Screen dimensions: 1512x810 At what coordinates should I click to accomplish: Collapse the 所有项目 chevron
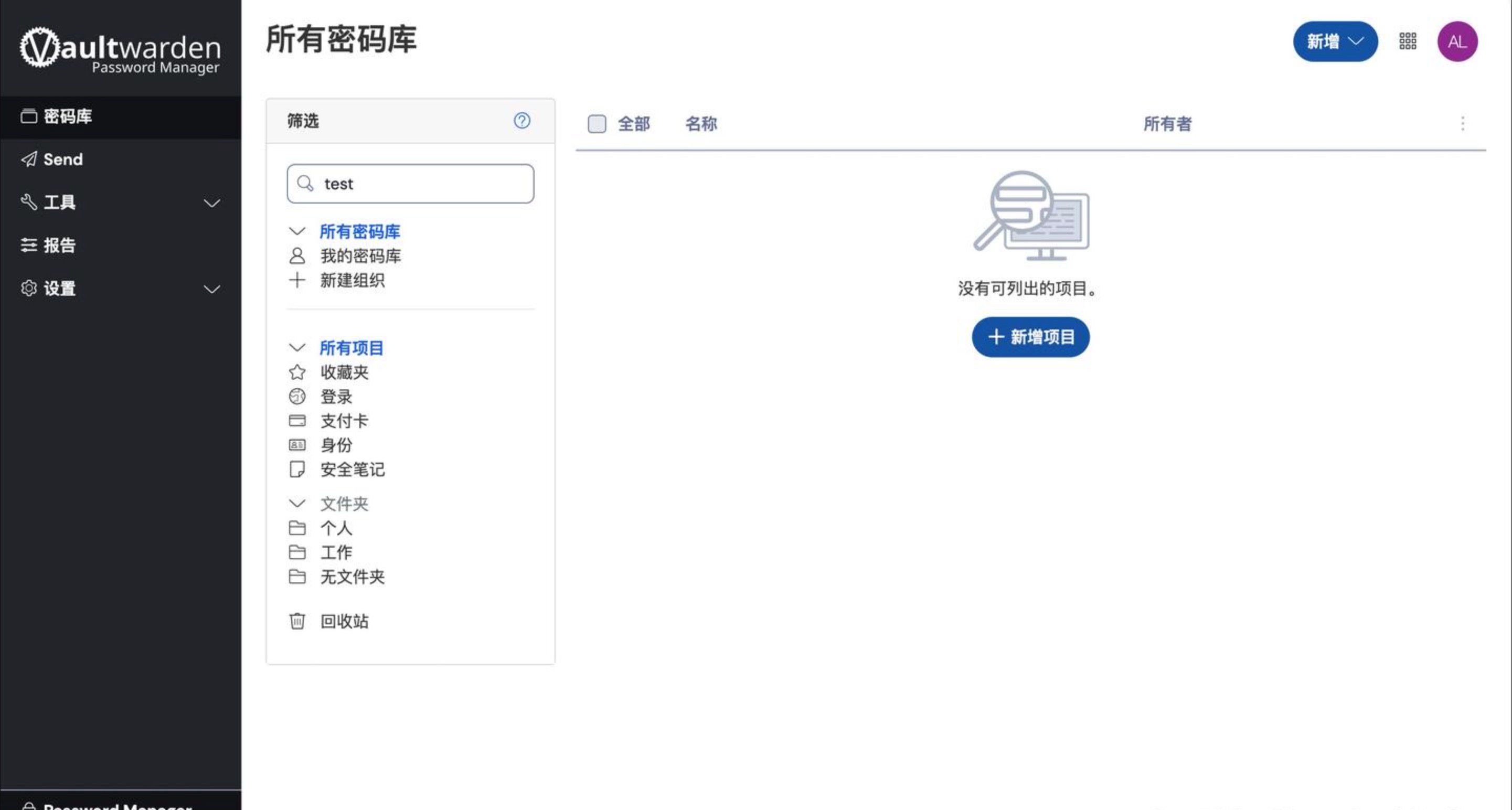(297, 347)
